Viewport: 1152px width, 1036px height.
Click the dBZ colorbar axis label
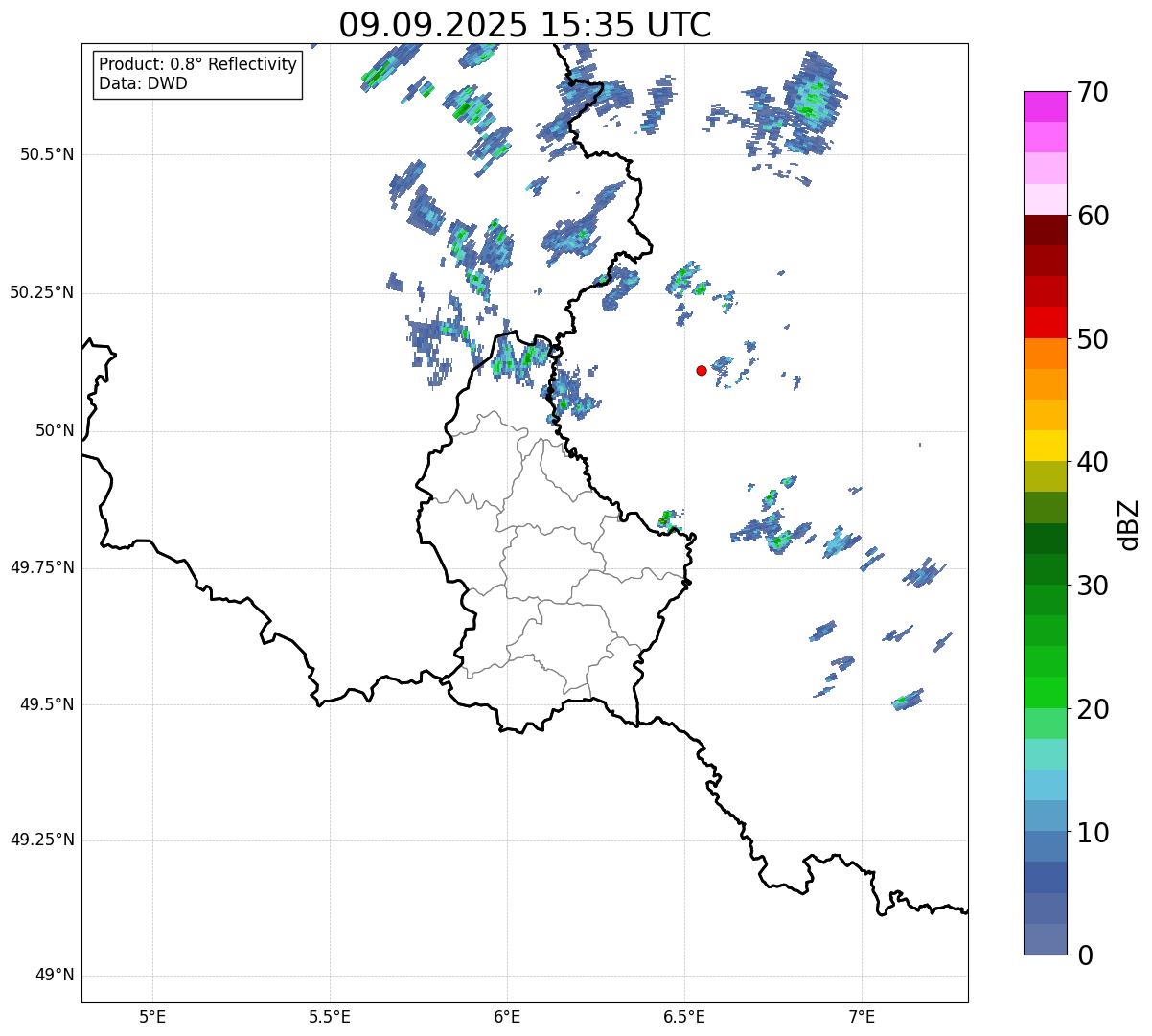coord(1129,524)
